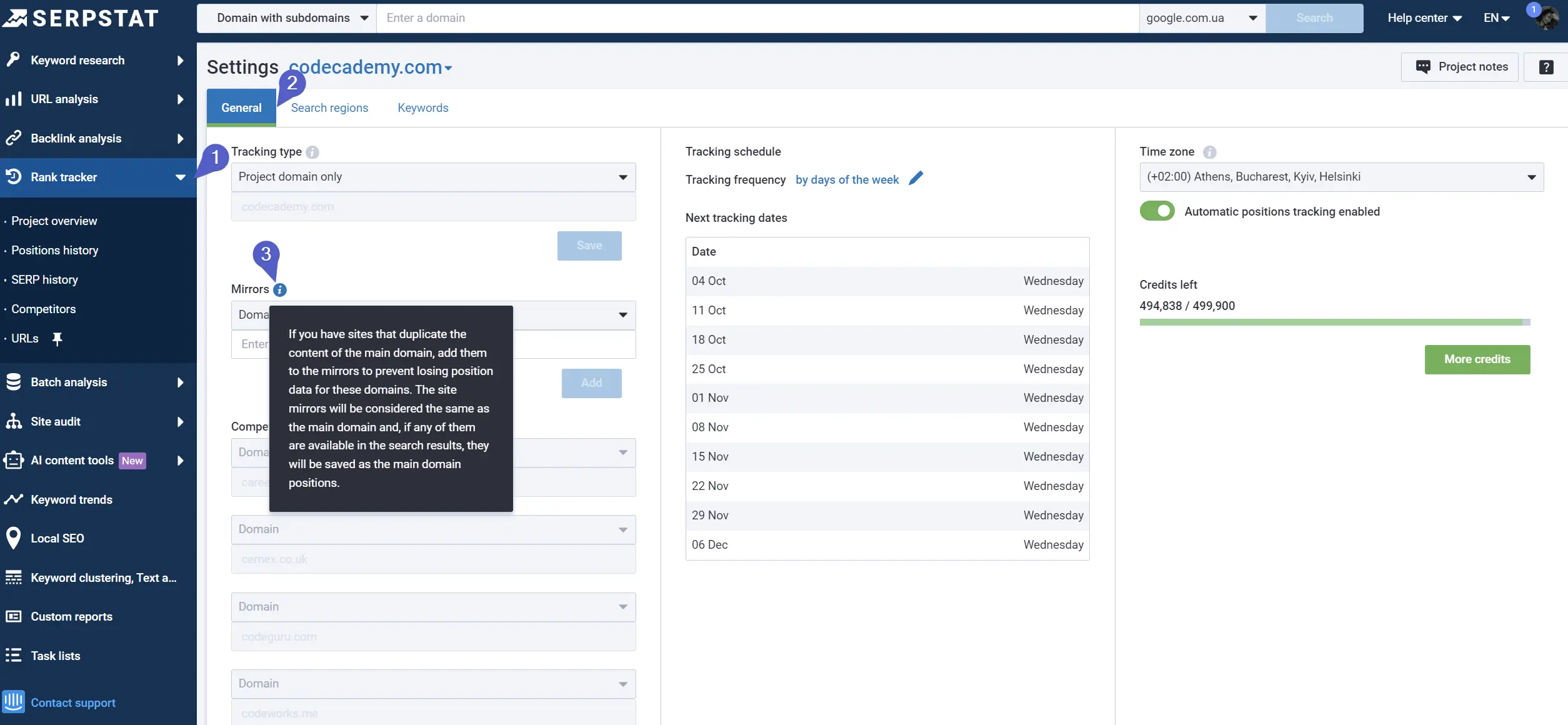Open codecademy.com project dropdown
The height and width of the screenshot is (725, 1568).
[371, 67]
